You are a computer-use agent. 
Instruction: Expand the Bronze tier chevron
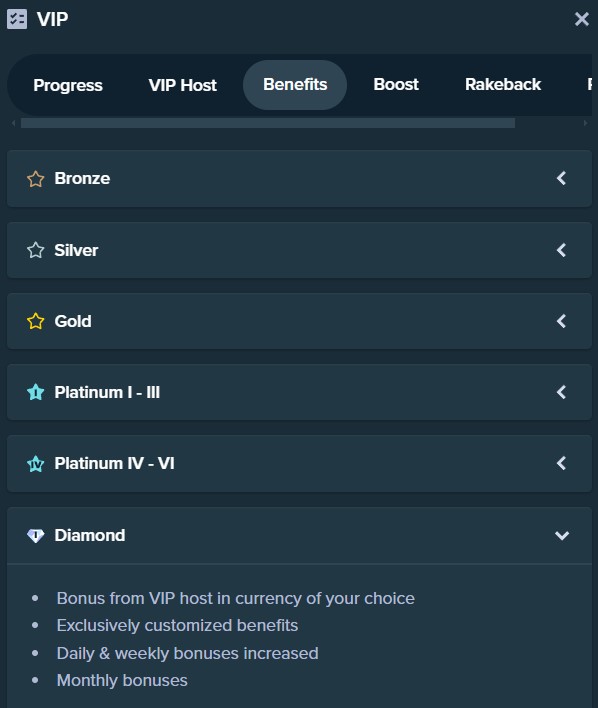point(561,178)
